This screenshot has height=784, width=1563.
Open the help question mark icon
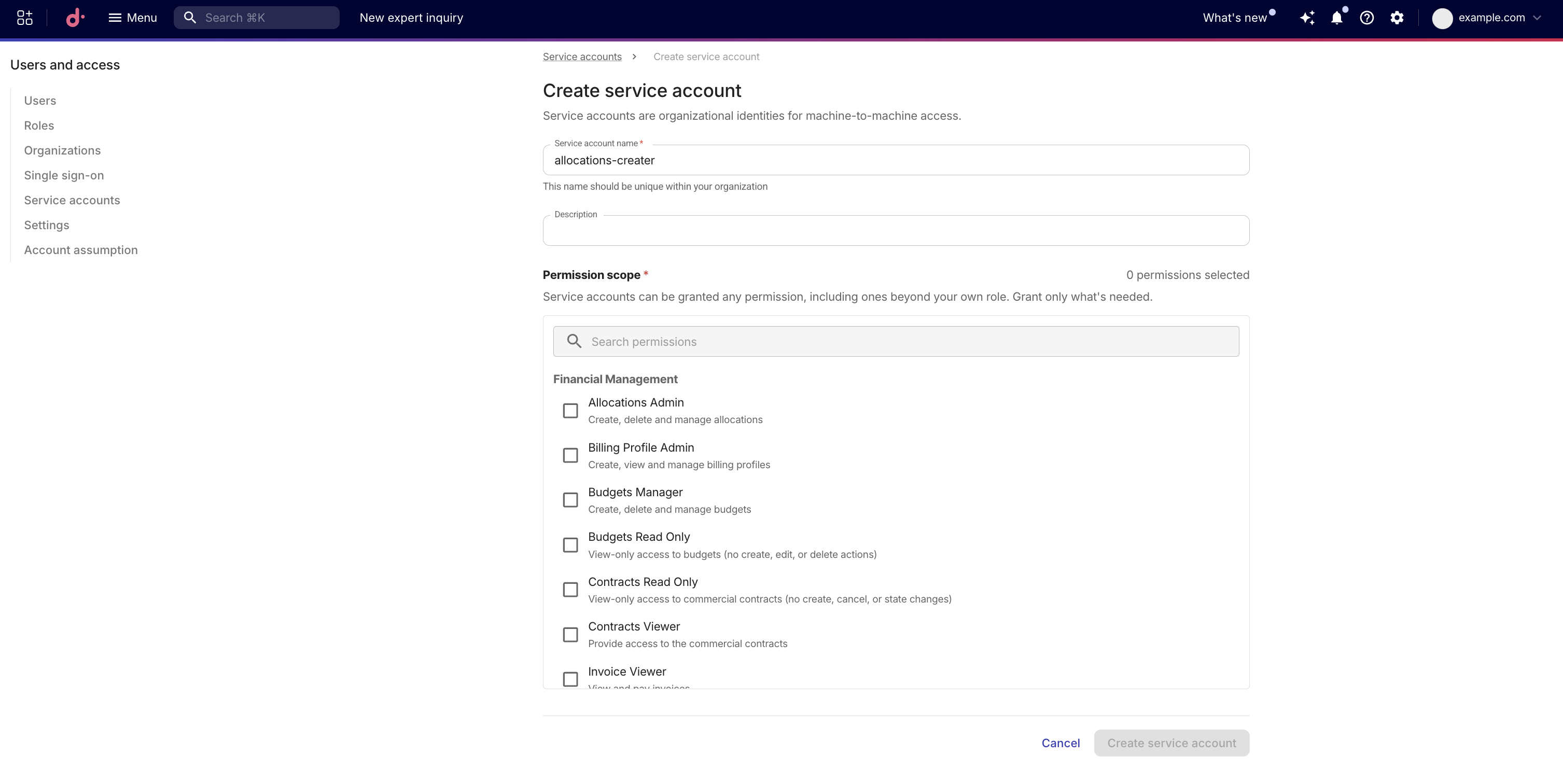pos(1366,18)
